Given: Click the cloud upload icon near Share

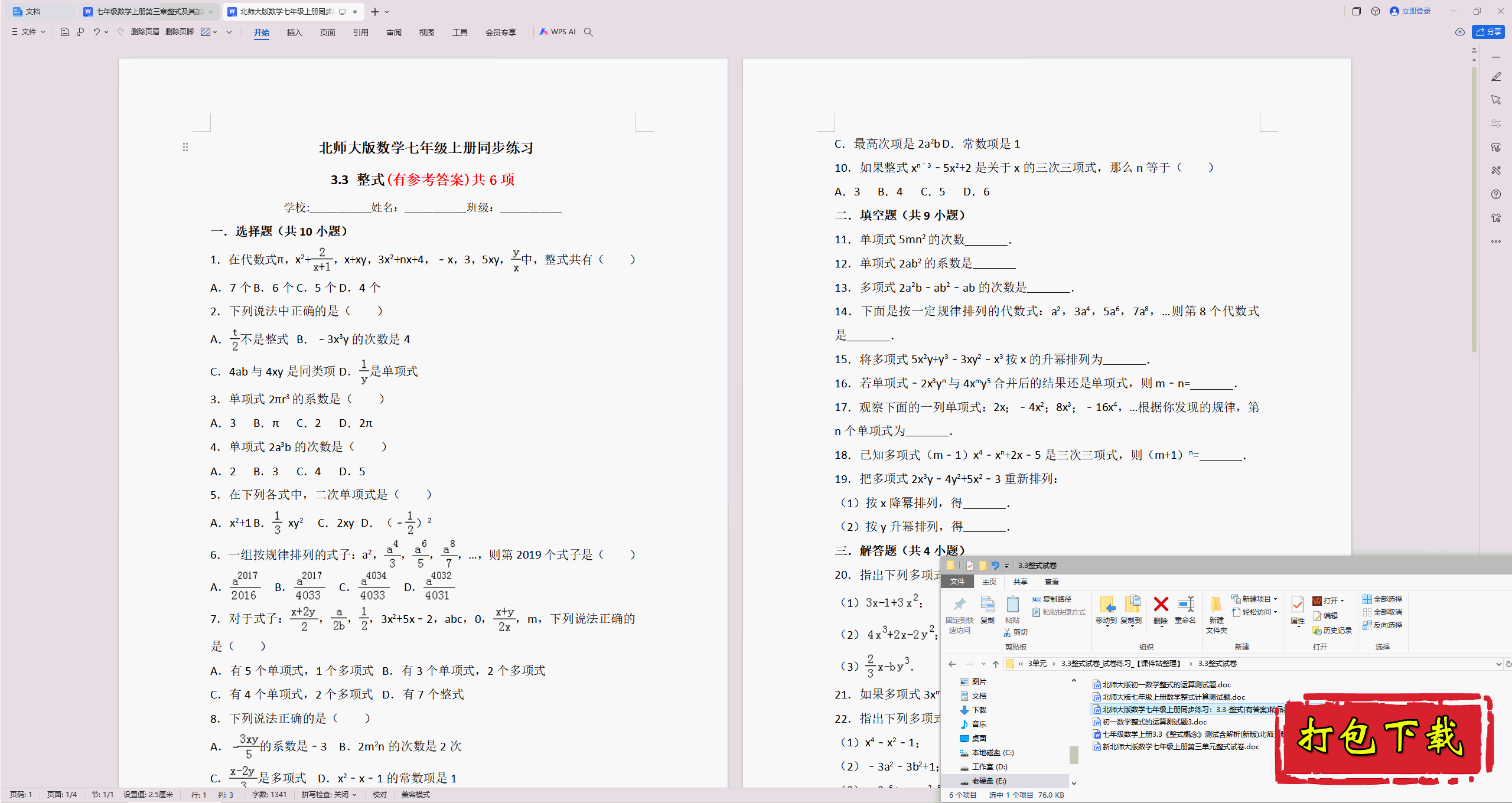Looking at the screenshot, I should 1460,32.
